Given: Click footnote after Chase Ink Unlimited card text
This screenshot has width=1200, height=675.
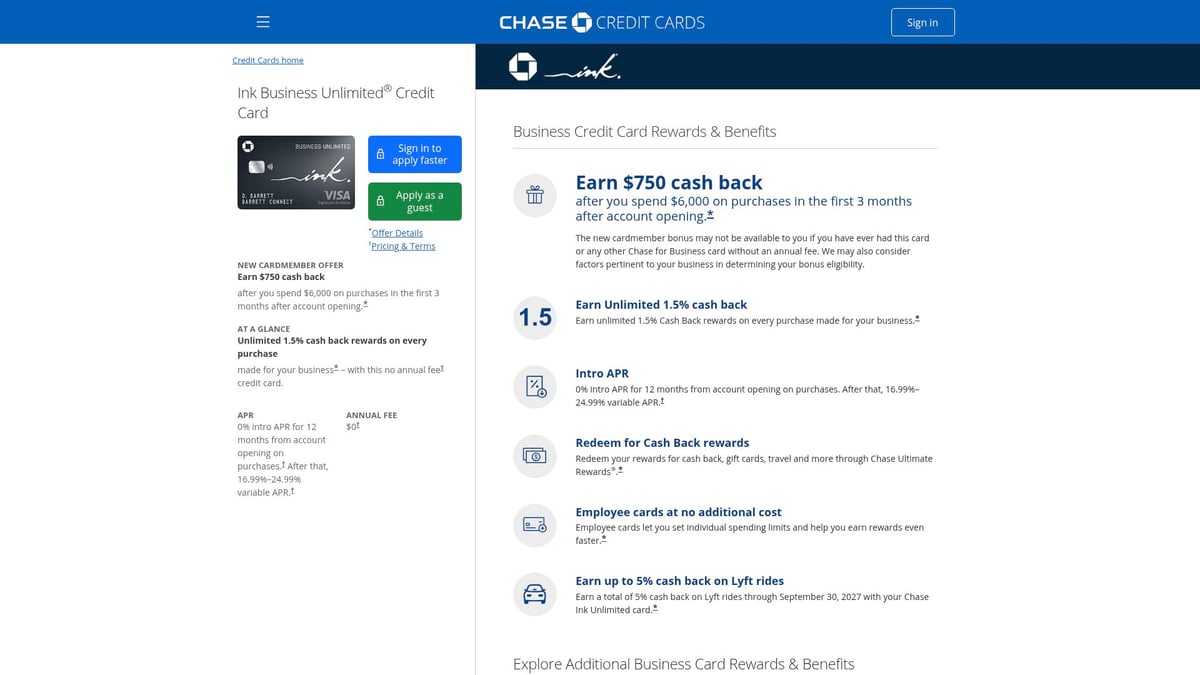Looking at the screenshot, I should point(655,608).
